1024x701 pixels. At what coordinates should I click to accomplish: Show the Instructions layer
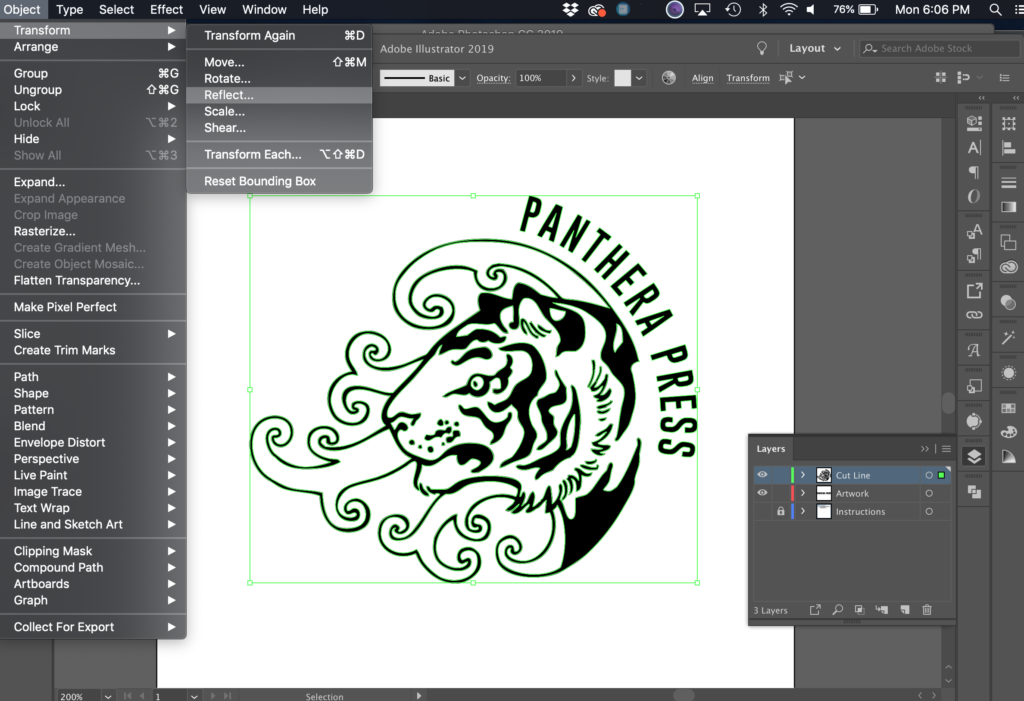(762, 512)
